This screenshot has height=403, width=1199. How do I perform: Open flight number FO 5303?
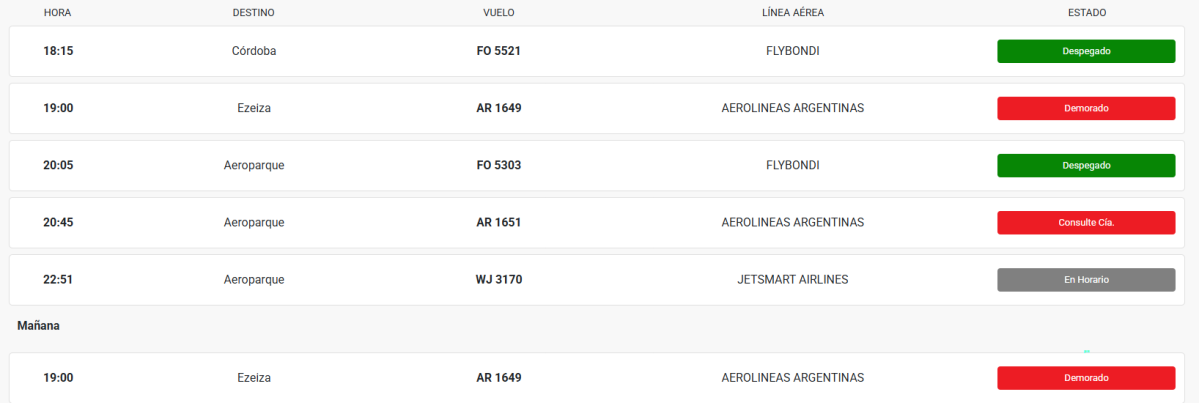(x=498, y=165)
